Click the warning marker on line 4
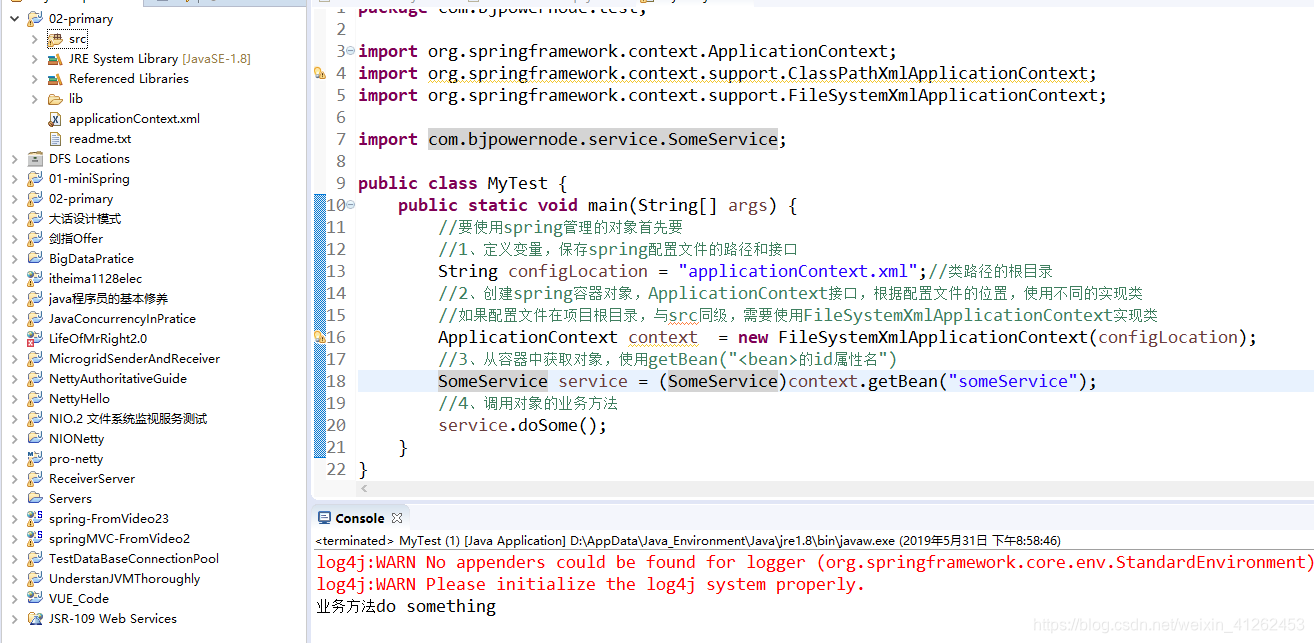 tap(320, 74)
